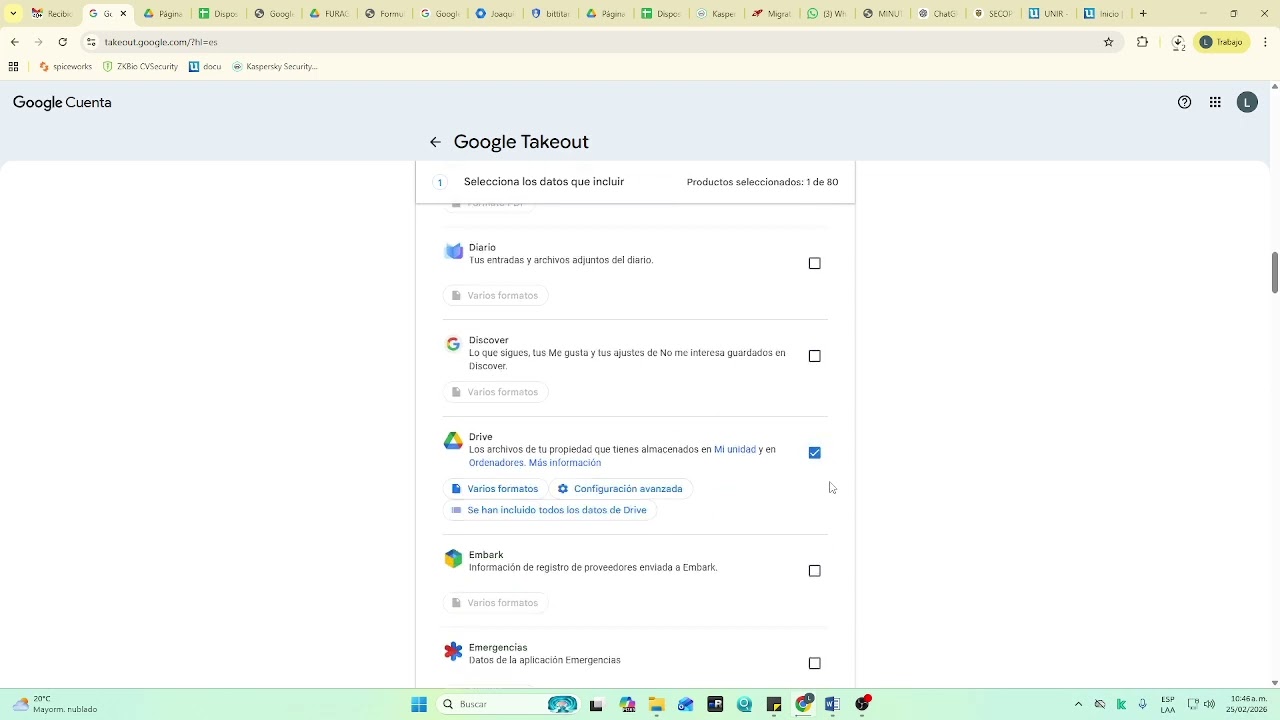This screenshot has width=1280, height=720.
Task: Open the Trabajo profile chip
Action: tap(1222, 42)
